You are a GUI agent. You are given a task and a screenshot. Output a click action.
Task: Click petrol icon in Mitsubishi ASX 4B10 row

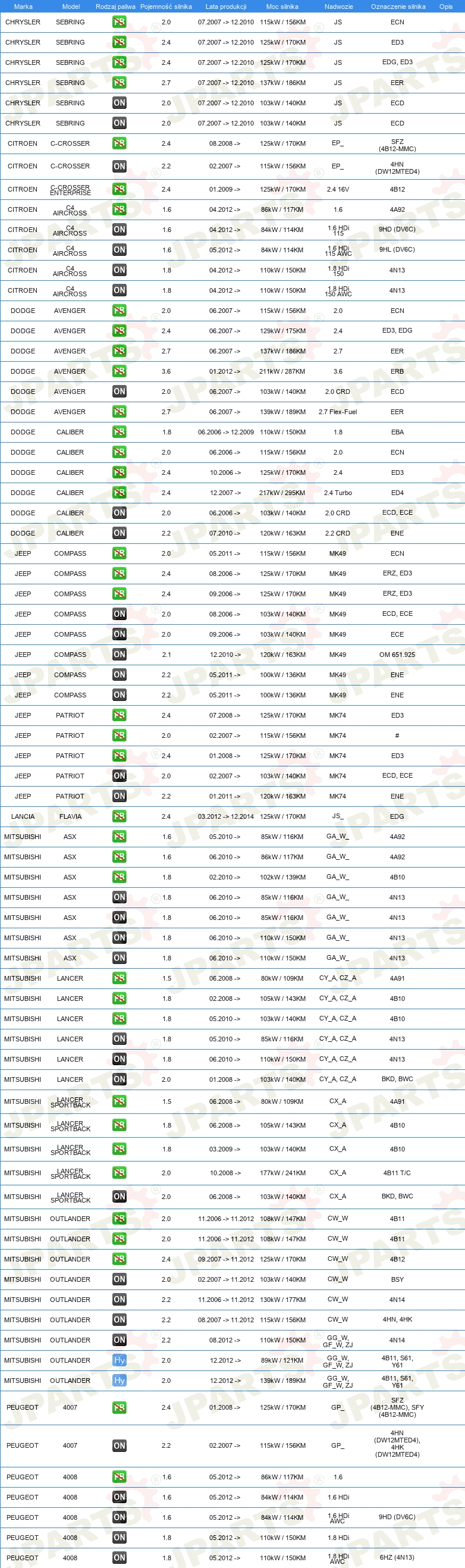120,877
